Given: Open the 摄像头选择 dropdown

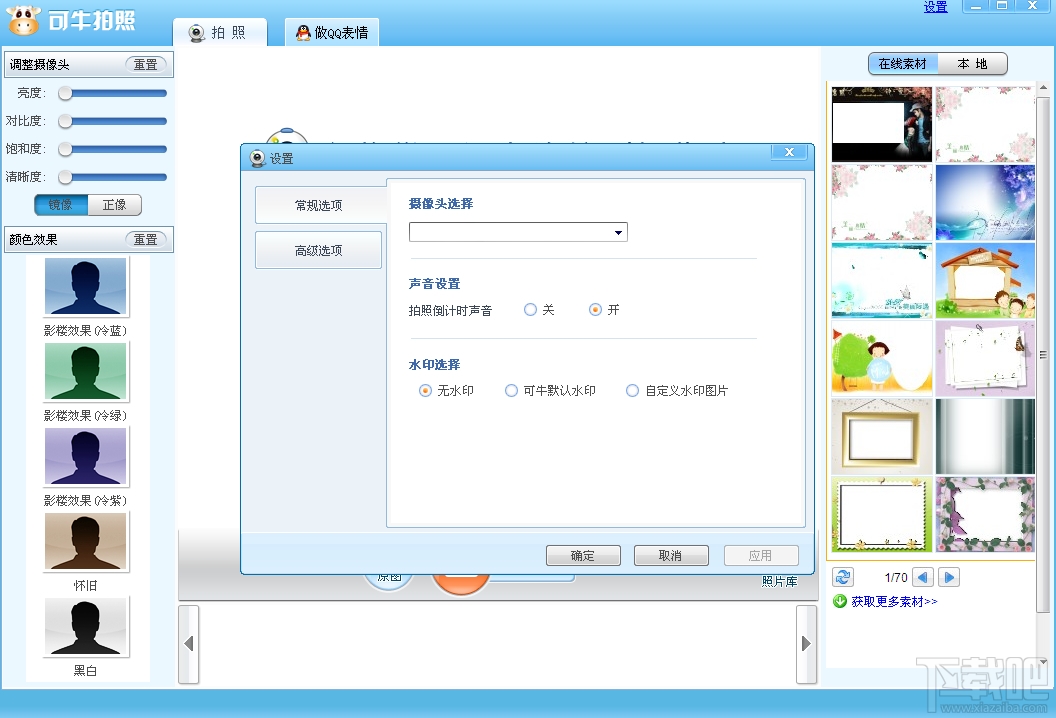Looking at the screenshot, I should click(518, 232).
